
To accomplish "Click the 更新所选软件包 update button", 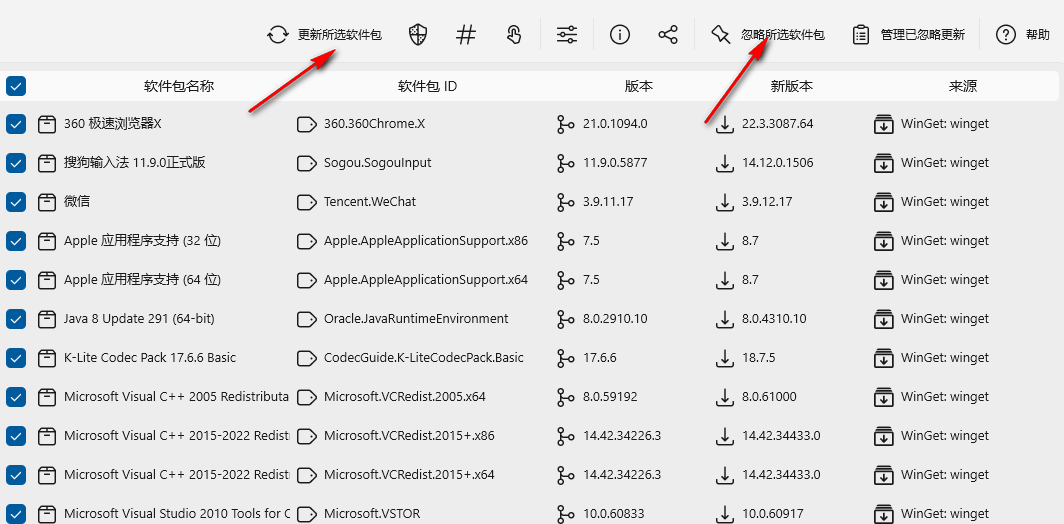I will (324, 35).
